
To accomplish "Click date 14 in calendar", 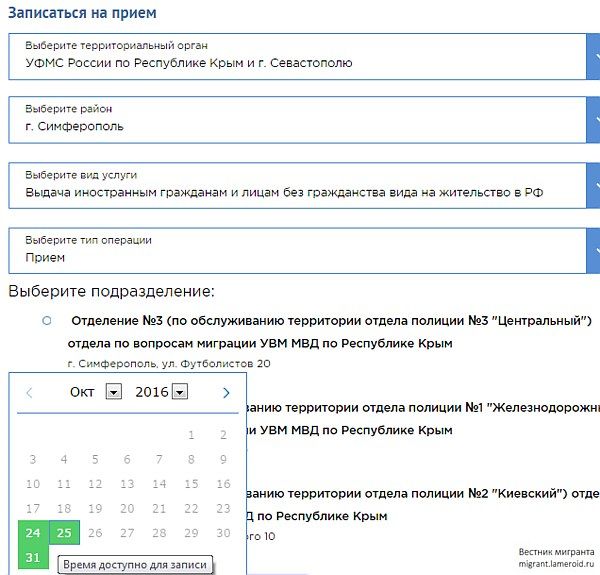I will [x=159, y=484].
